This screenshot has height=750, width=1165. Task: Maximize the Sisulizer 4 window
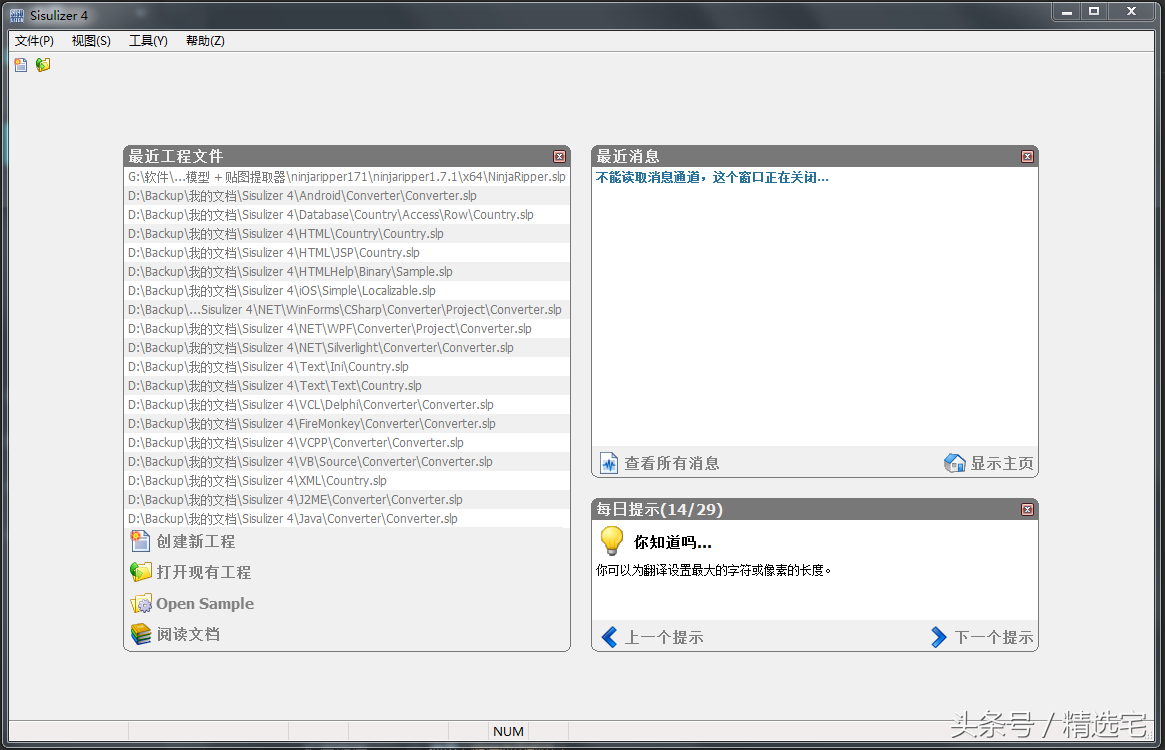click(x=1094, y=12)
